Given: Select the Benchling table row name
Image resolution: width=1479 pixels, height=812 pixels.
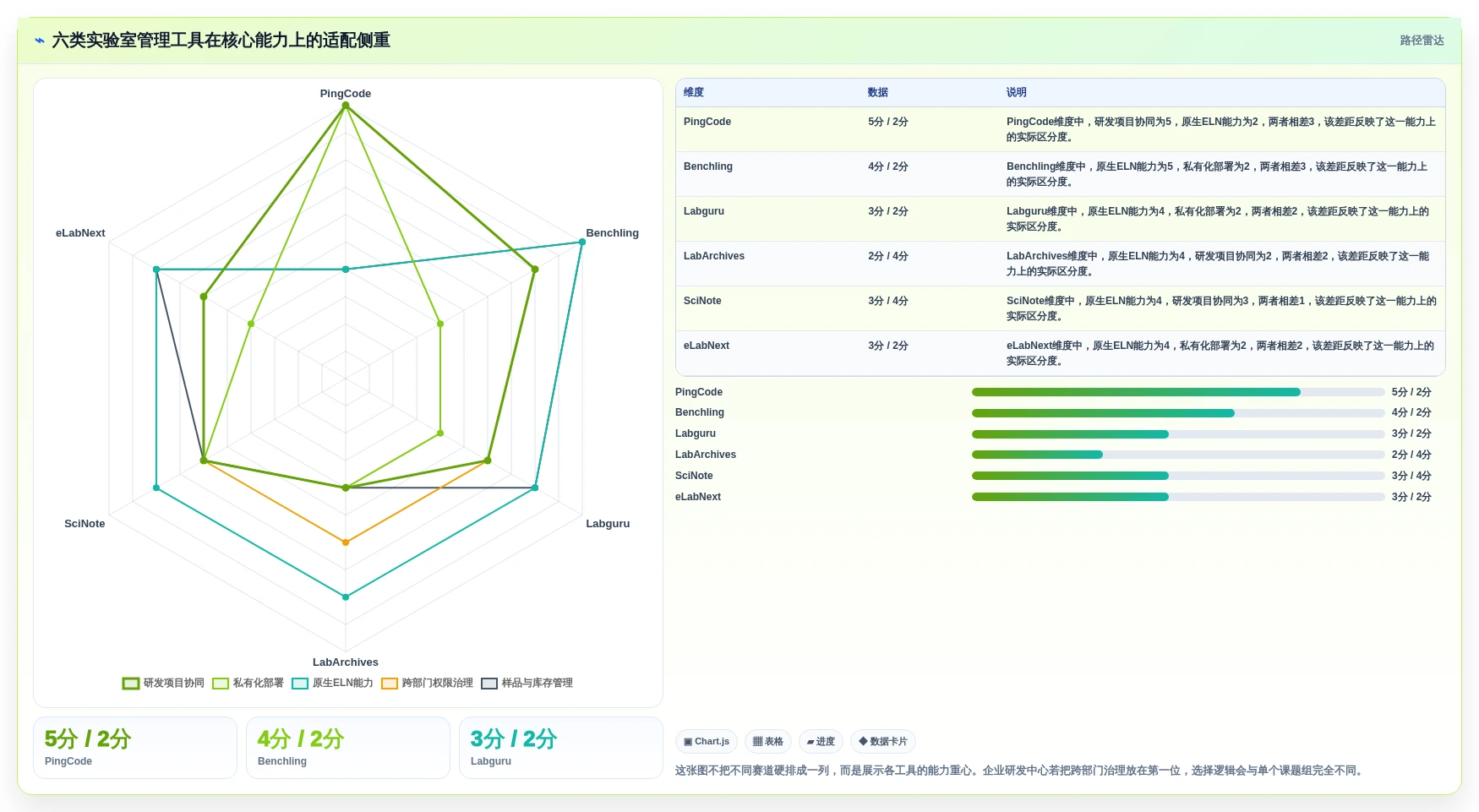Looking at the screenshot, I should pos(708,166).
